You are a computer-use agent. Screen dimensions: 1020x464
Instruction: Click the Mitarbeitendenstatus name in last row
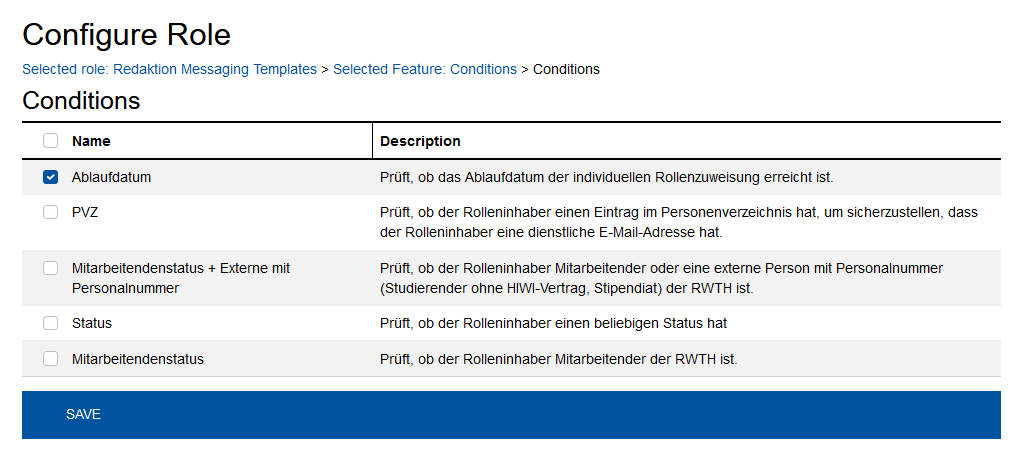click(138, 359)
